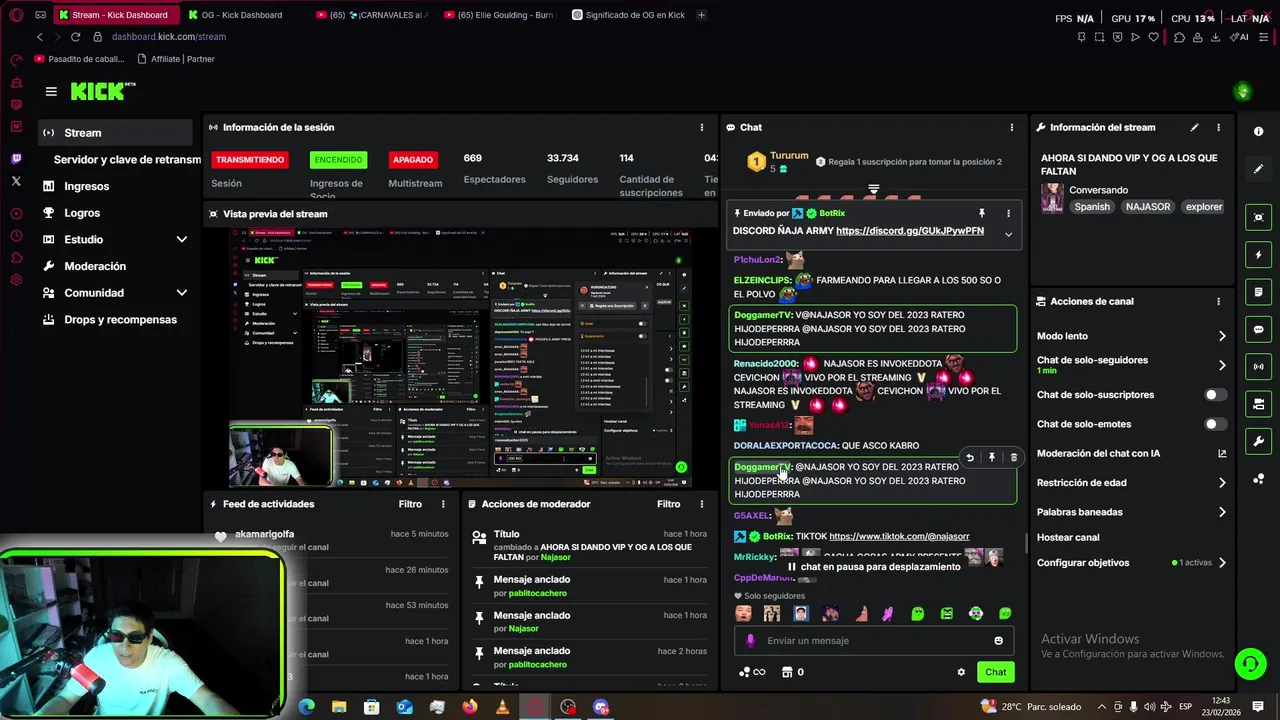Viewport: 1280px width, 720px height.
Task: Toggle Chat de solo-suscriptores switch
Action: coord(1215,395)
